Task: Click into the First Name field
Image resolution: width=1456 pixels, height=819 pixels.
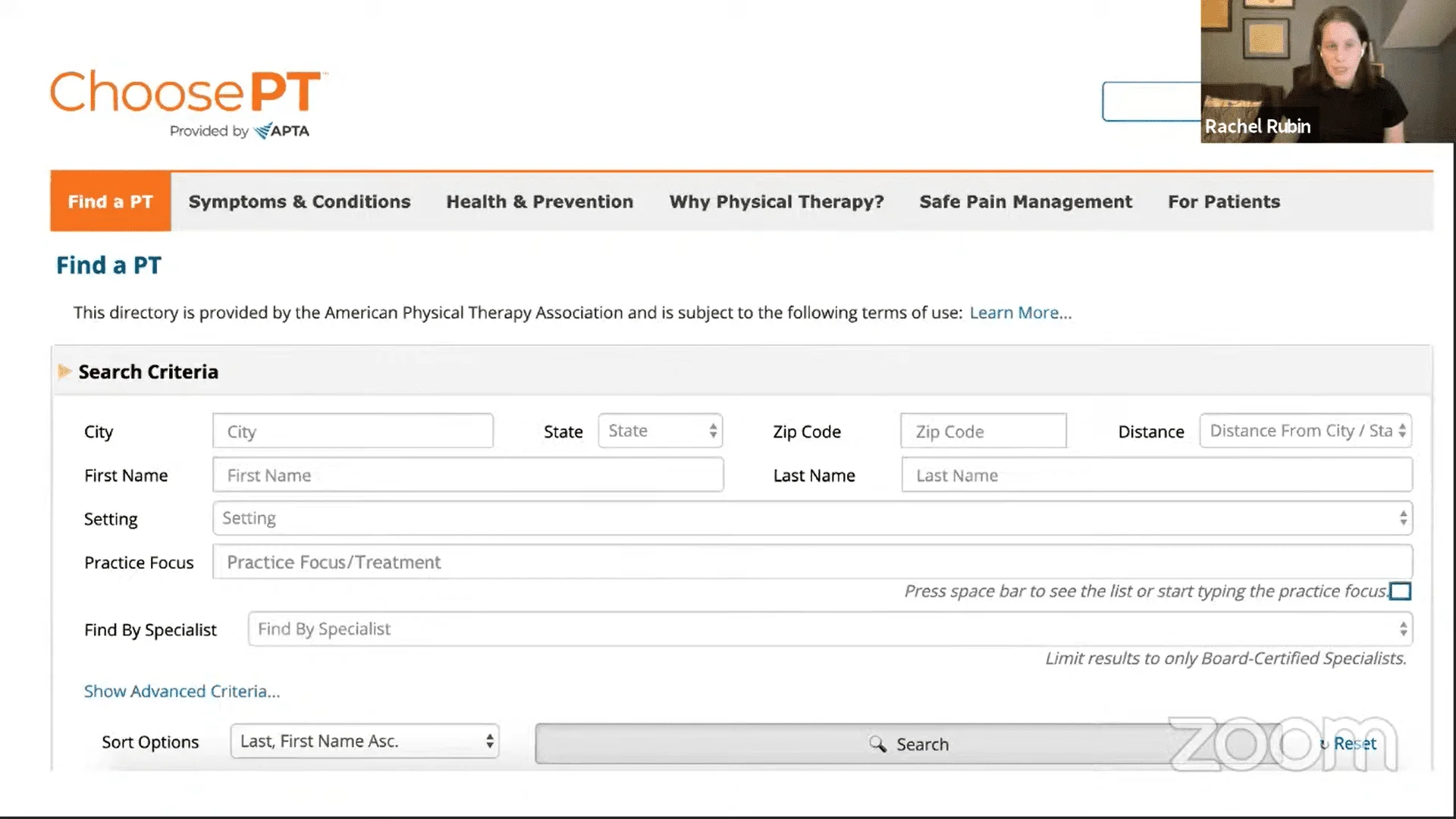Action: coord(468,475)
